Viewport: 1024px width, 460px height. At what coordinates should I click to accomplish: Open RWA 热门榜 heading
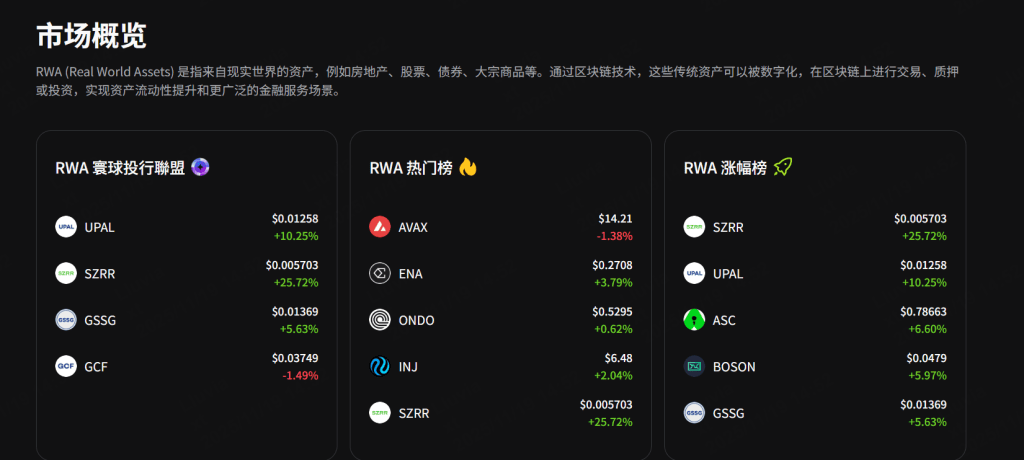(x=411, y=168)
